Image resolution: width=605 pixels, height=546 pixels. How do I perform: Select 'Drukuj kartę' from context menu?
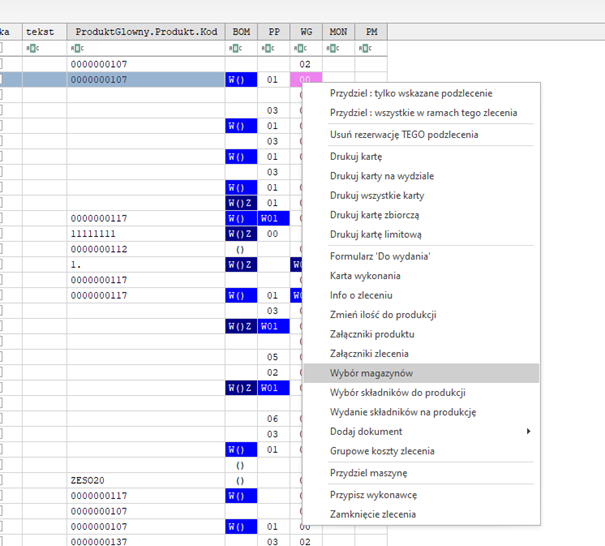coord(421,157)
